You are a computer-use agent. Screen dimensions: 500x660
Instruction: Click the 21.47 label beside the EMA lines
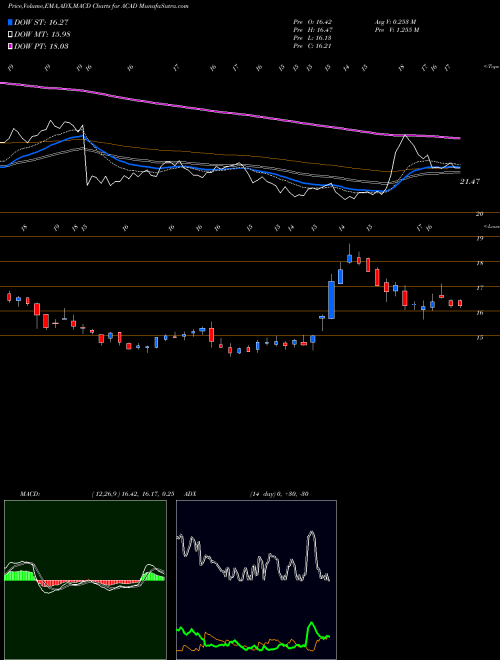tap(470, 181)
